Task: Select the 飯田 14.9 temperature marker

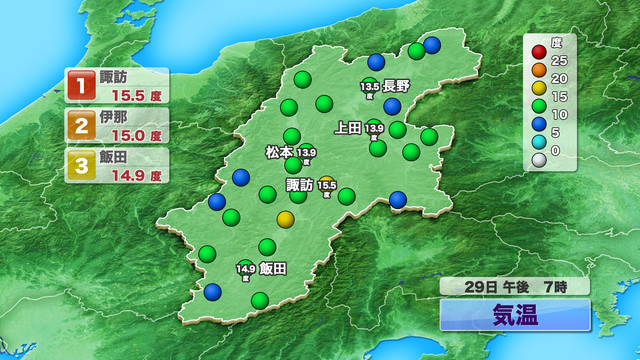Action: [246, 270]
